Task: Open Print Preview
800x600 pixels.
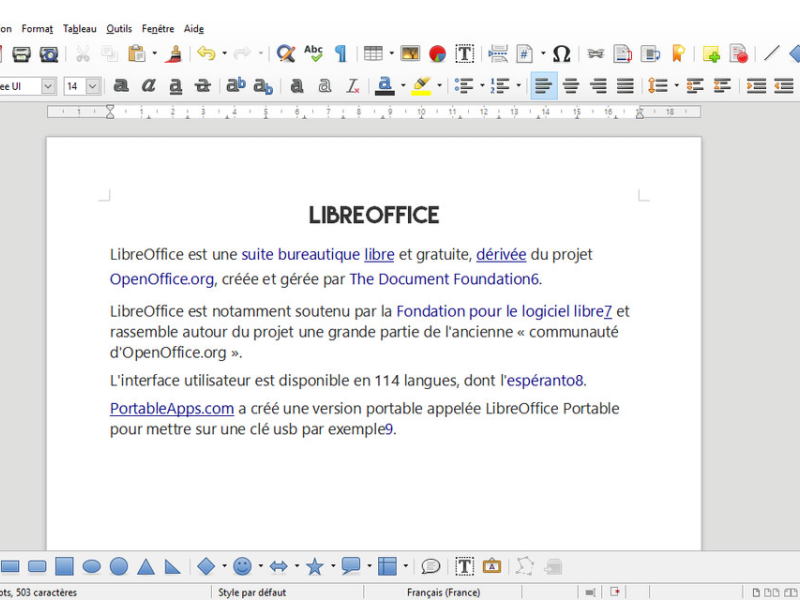Action: [49, 54]
